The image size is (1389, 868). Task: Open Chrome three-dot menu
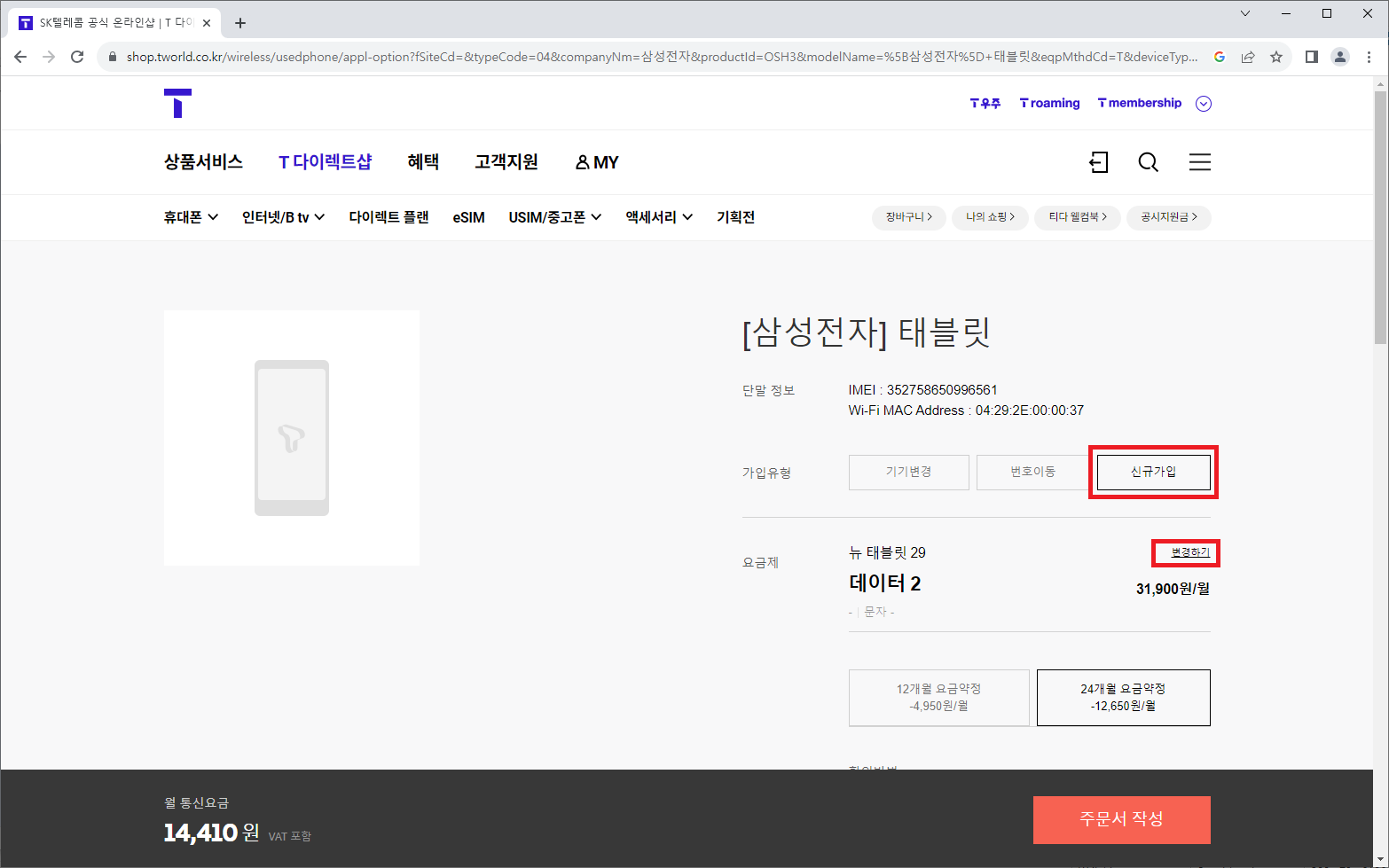click(1369, 57)
